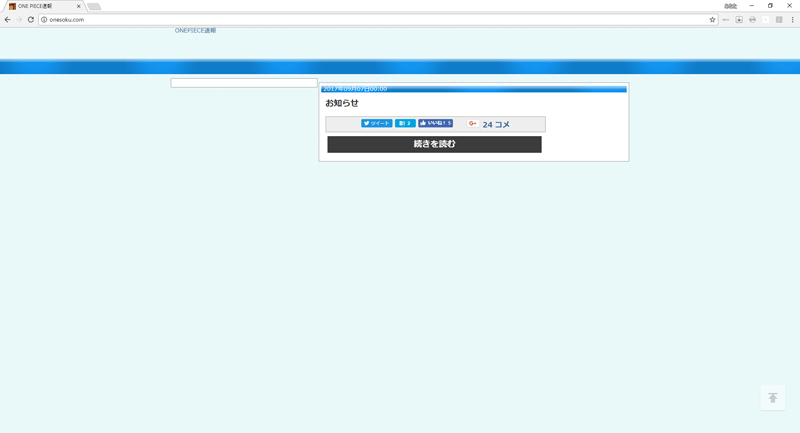Click the 続きを読む read more button
The height and width of the screenshot is (433, 800).
pos(434,144)
